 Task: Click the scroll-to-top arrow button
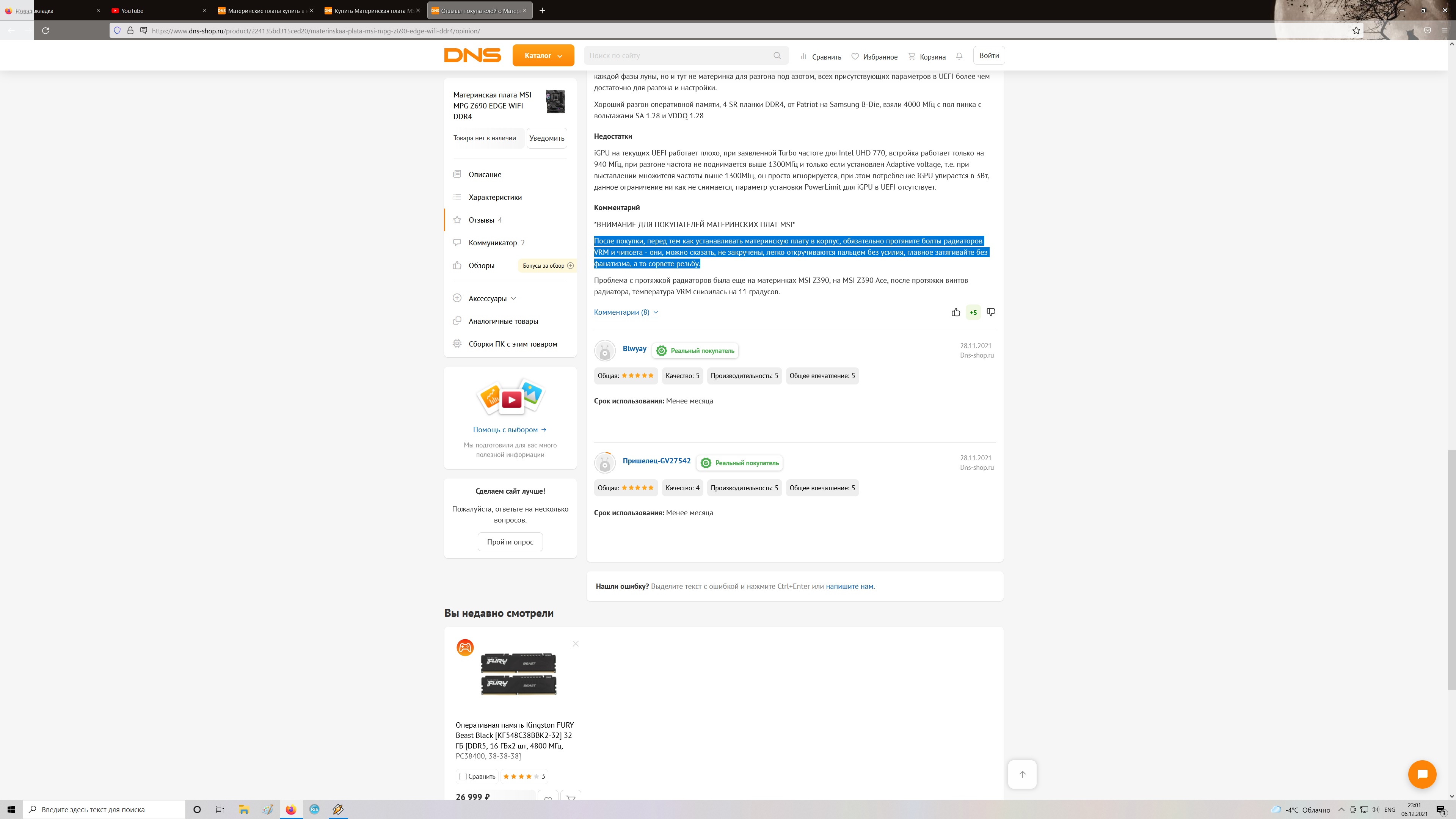coord(1022,774)
